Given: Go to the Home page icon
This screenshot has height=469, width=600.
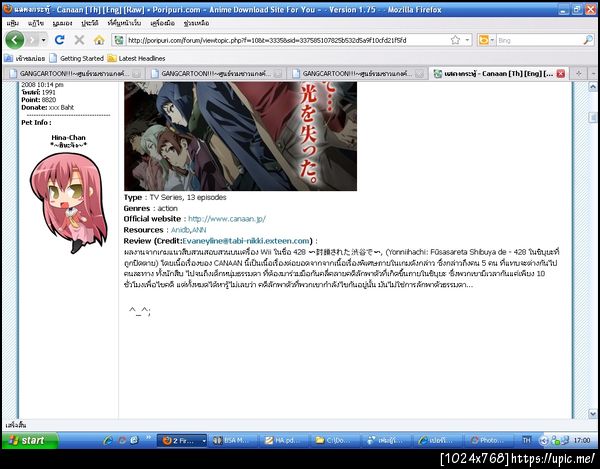Looking at the screenshot, I should [x=99, y=40].
